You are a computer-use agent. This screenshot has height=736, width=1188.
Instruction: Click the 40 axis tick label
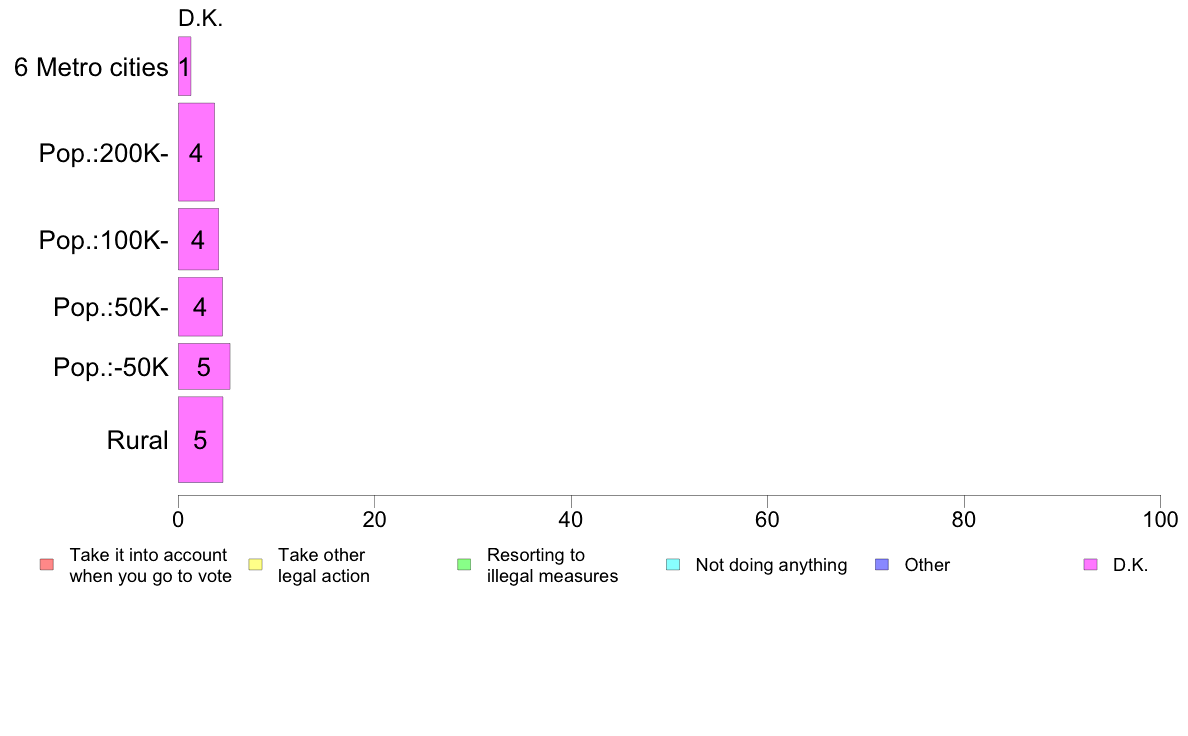pyautogui.click(x=571, y=519)
